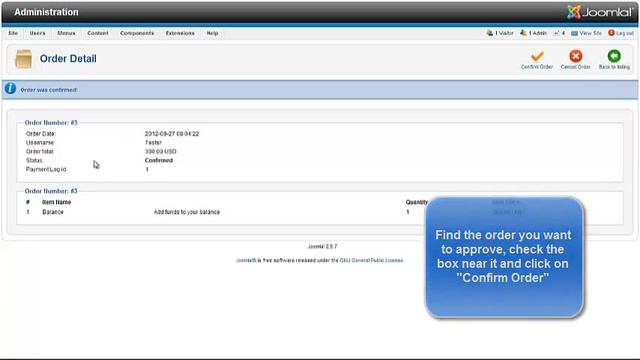Screen dimensions: 640x360
Task: Click the Cancel Order red icon
Action: tap(576, 56)
